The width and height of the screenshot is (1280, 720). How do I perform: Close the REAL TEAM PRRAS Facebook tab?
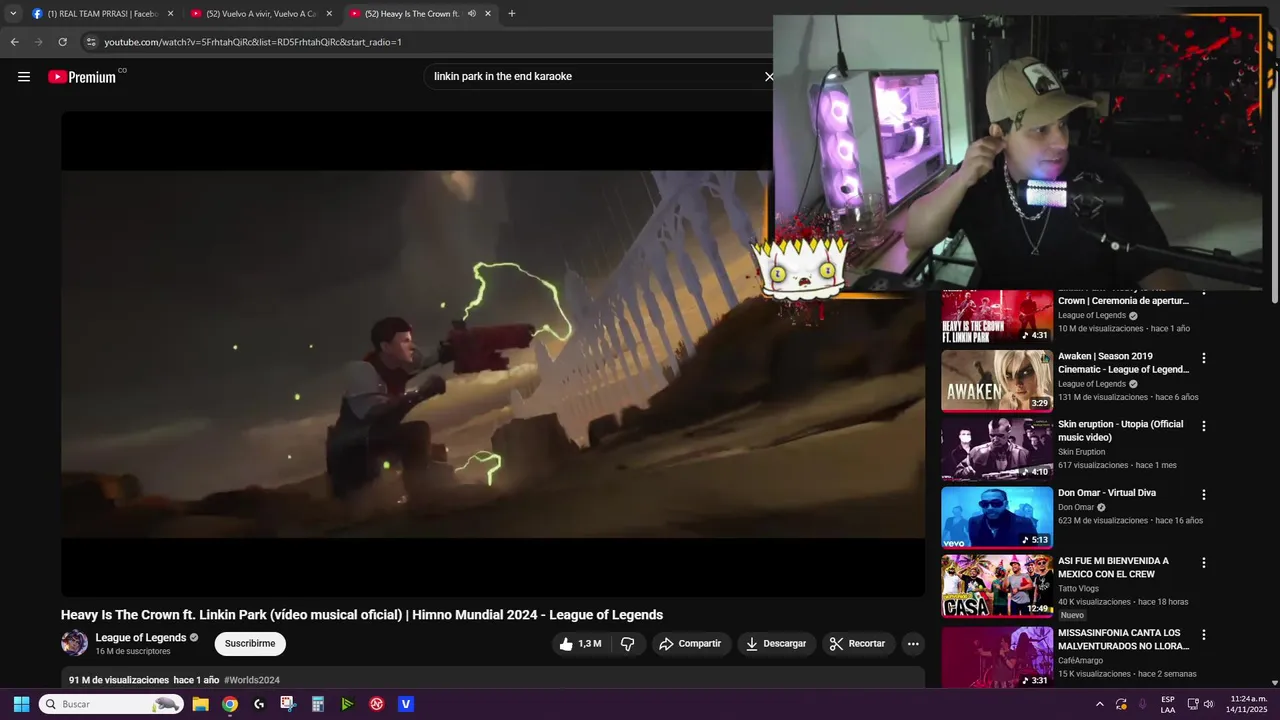[x=170, y=14]
